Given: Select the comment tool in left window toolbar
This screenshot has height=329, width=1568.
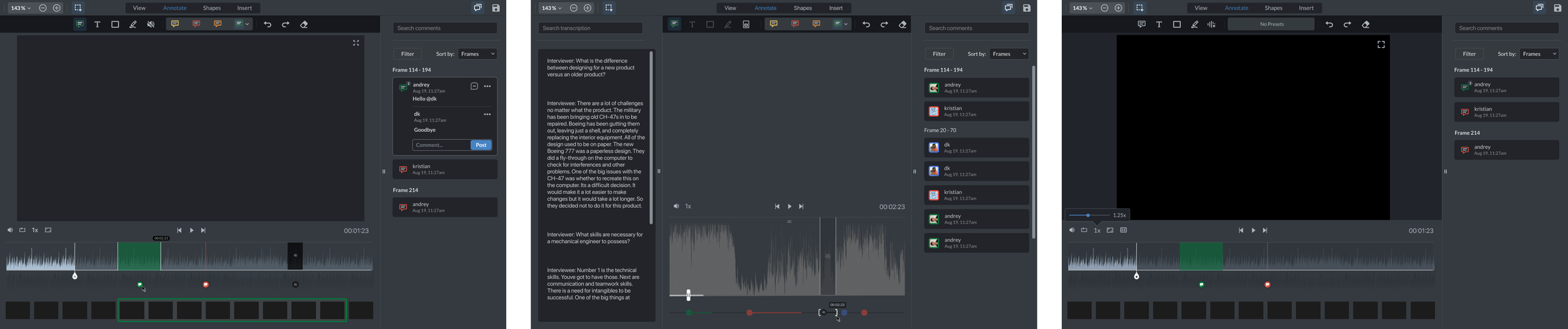Looking at the screenshot, I should point(80,24).
